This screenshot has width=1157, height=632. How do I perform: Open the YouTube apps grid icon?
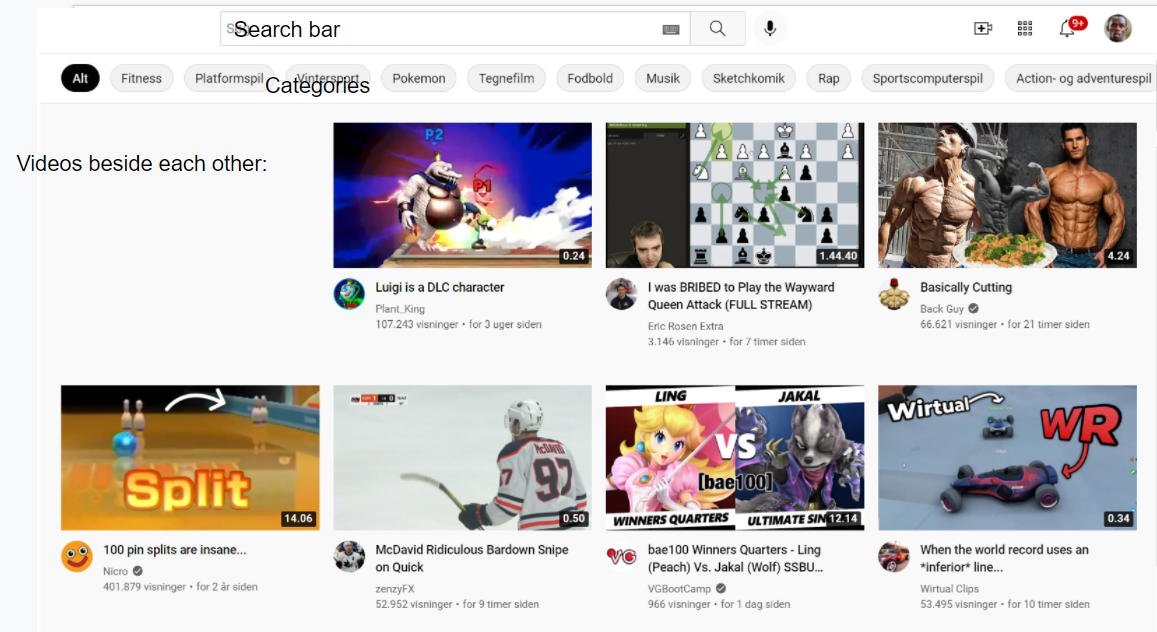click(x=1025, y=29)
